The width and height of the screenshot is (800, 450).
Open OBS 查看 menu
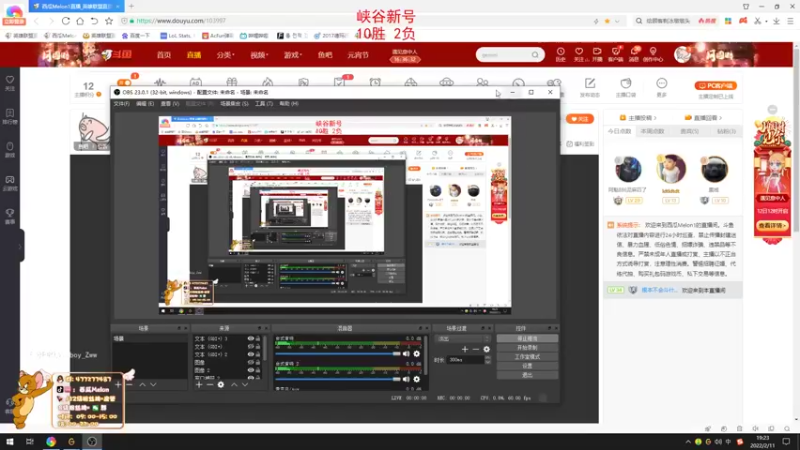170,104
